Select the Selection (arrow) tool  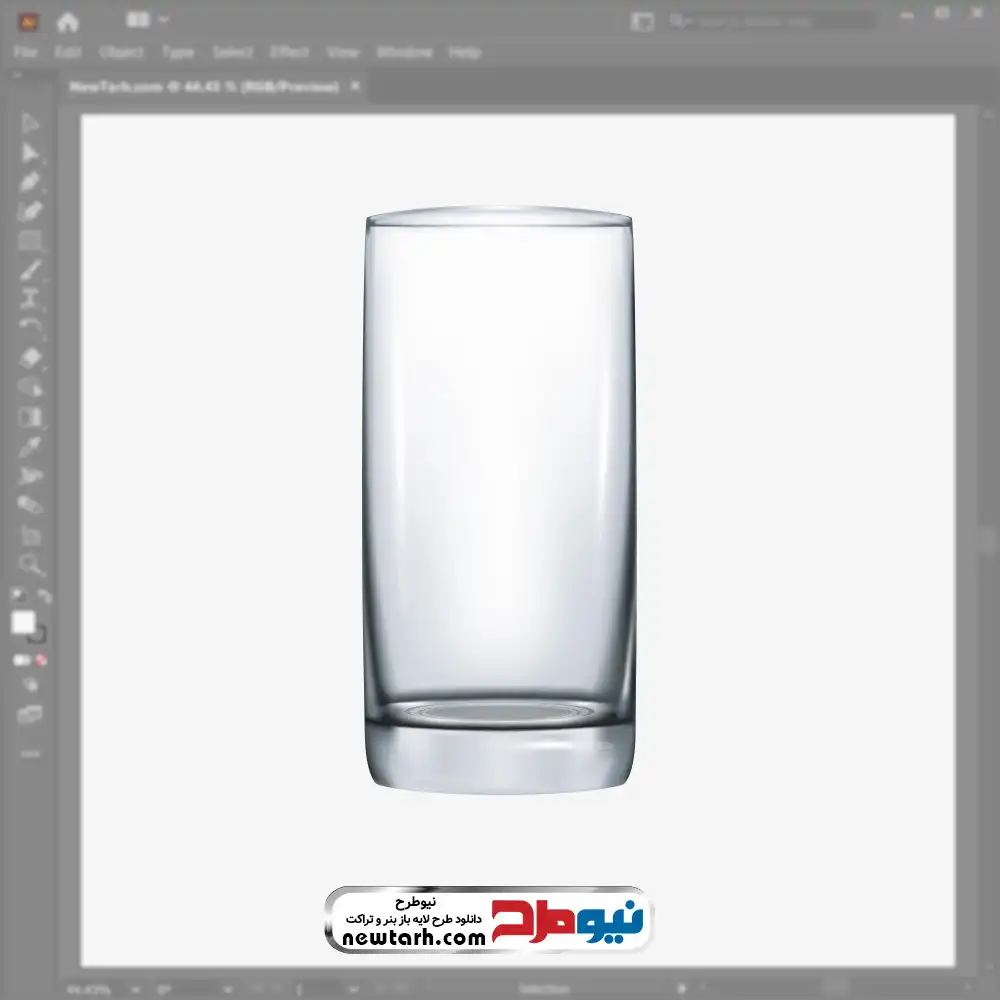(x=30, y=123)
